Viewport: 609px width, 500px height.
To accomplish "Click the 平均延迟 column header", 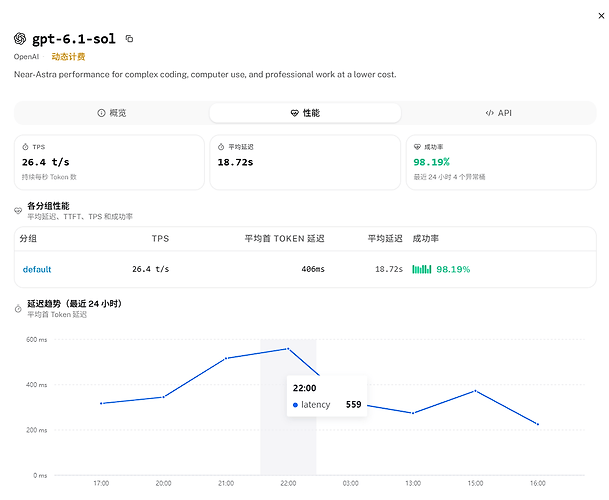I will pos(385,239).
